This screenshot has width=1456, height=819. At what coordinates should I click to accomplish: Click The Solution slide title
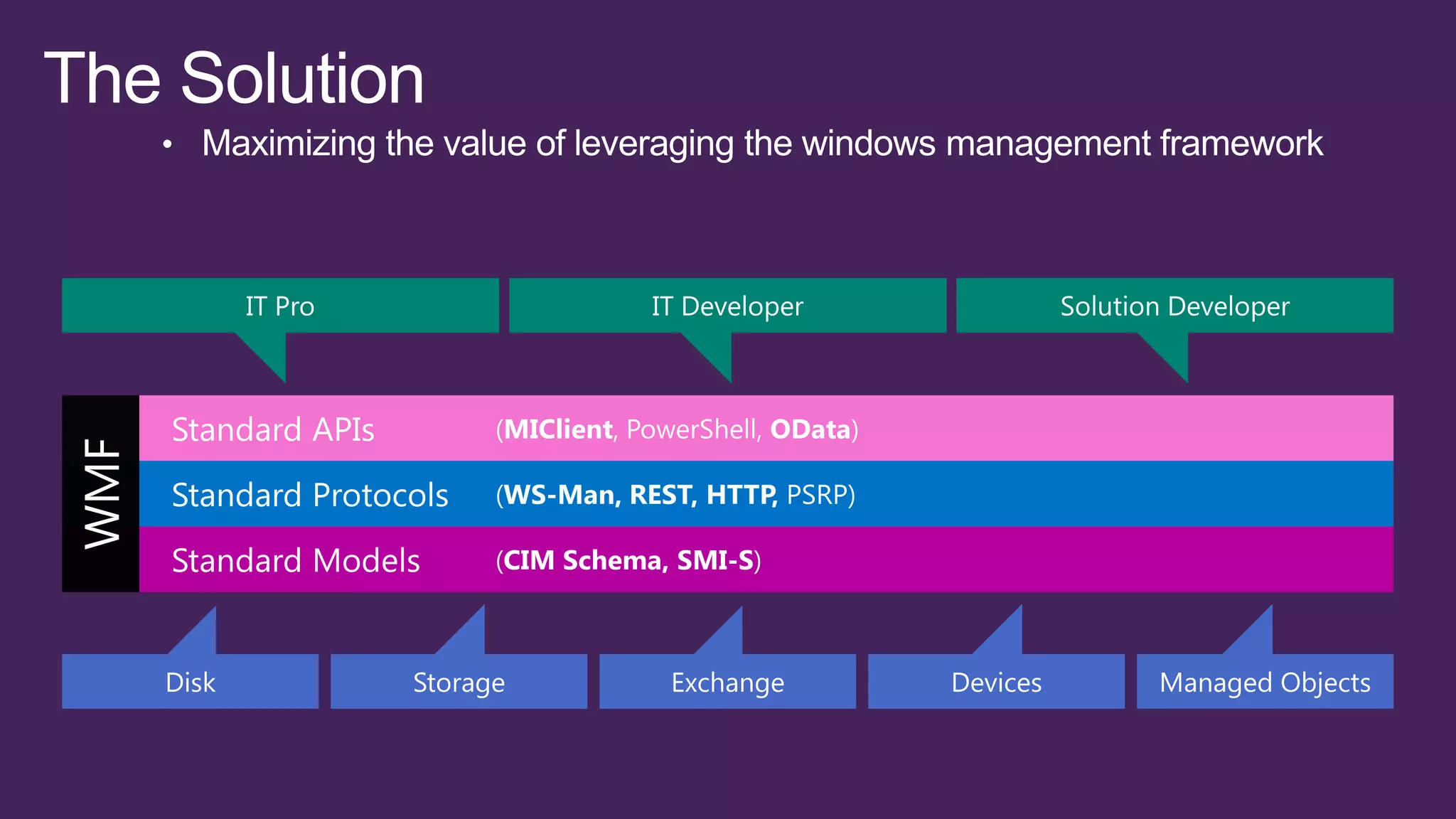tap(234, 78)
